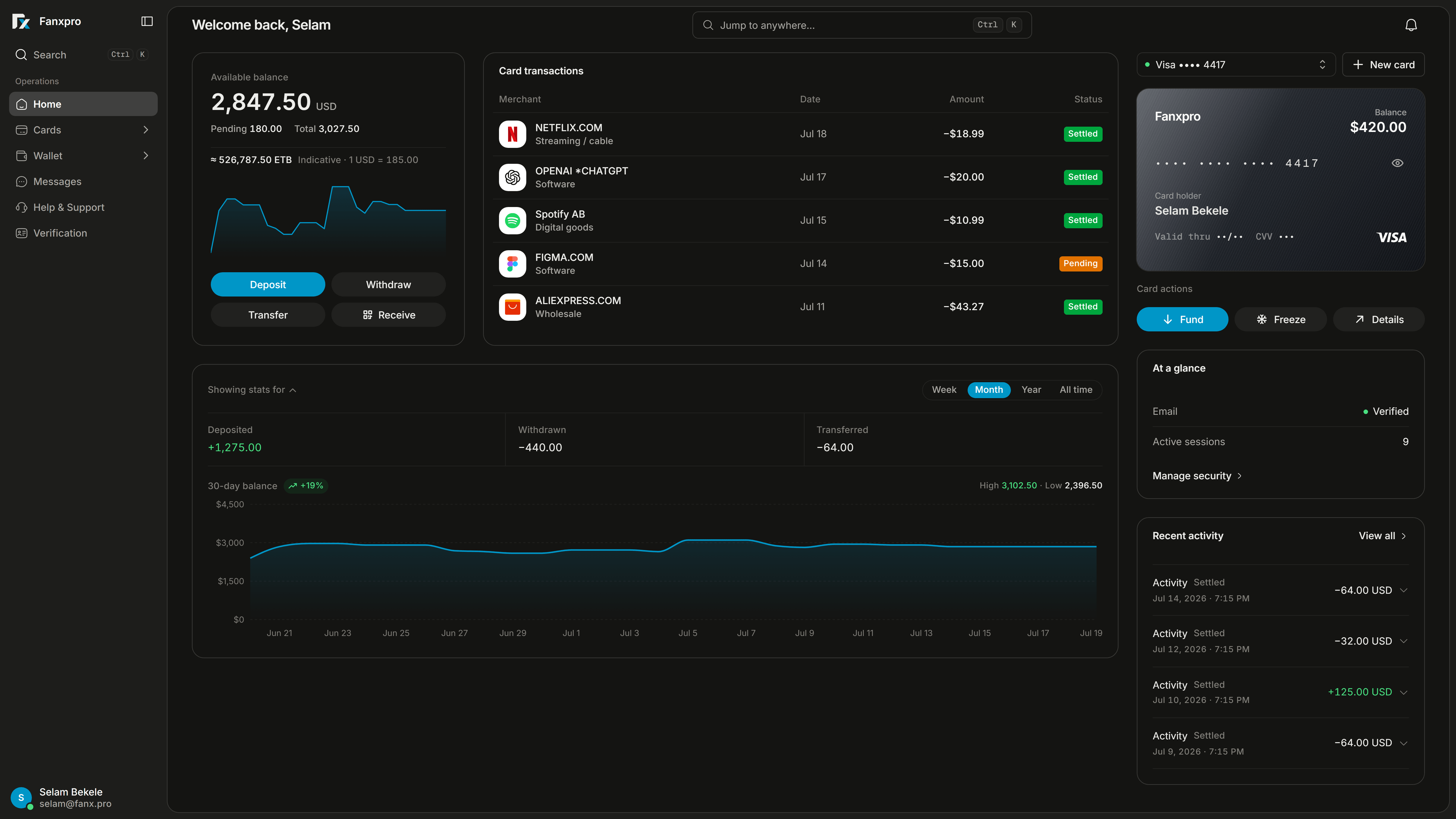The width and height of the screenshot is (1456, 819).
Task: Click the user avatar S at bottom left
Action: [22, 797]
